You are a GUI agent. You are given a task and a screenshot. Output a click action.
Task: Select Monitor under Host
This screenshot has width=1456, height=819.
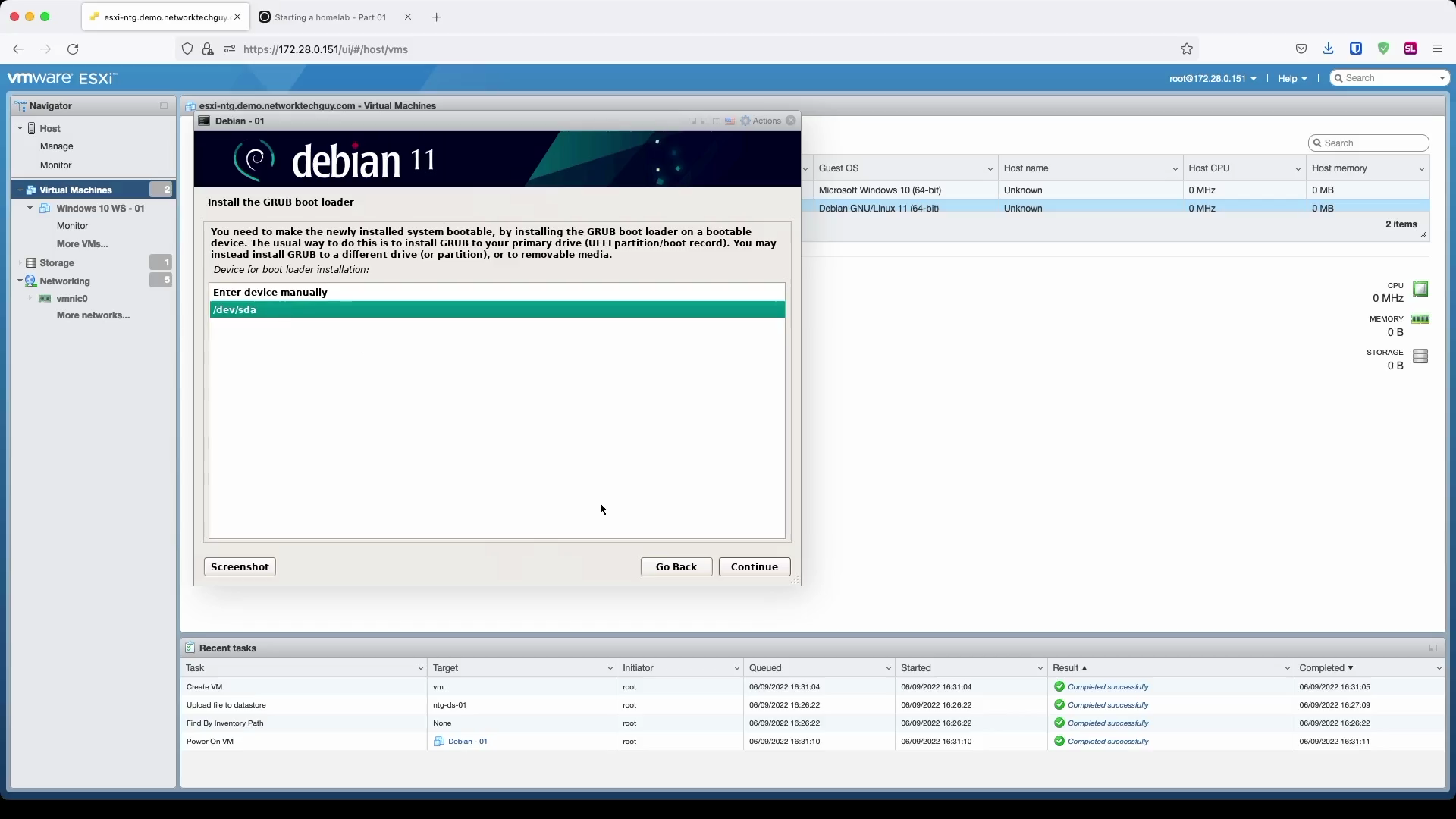tap(56, 165)
